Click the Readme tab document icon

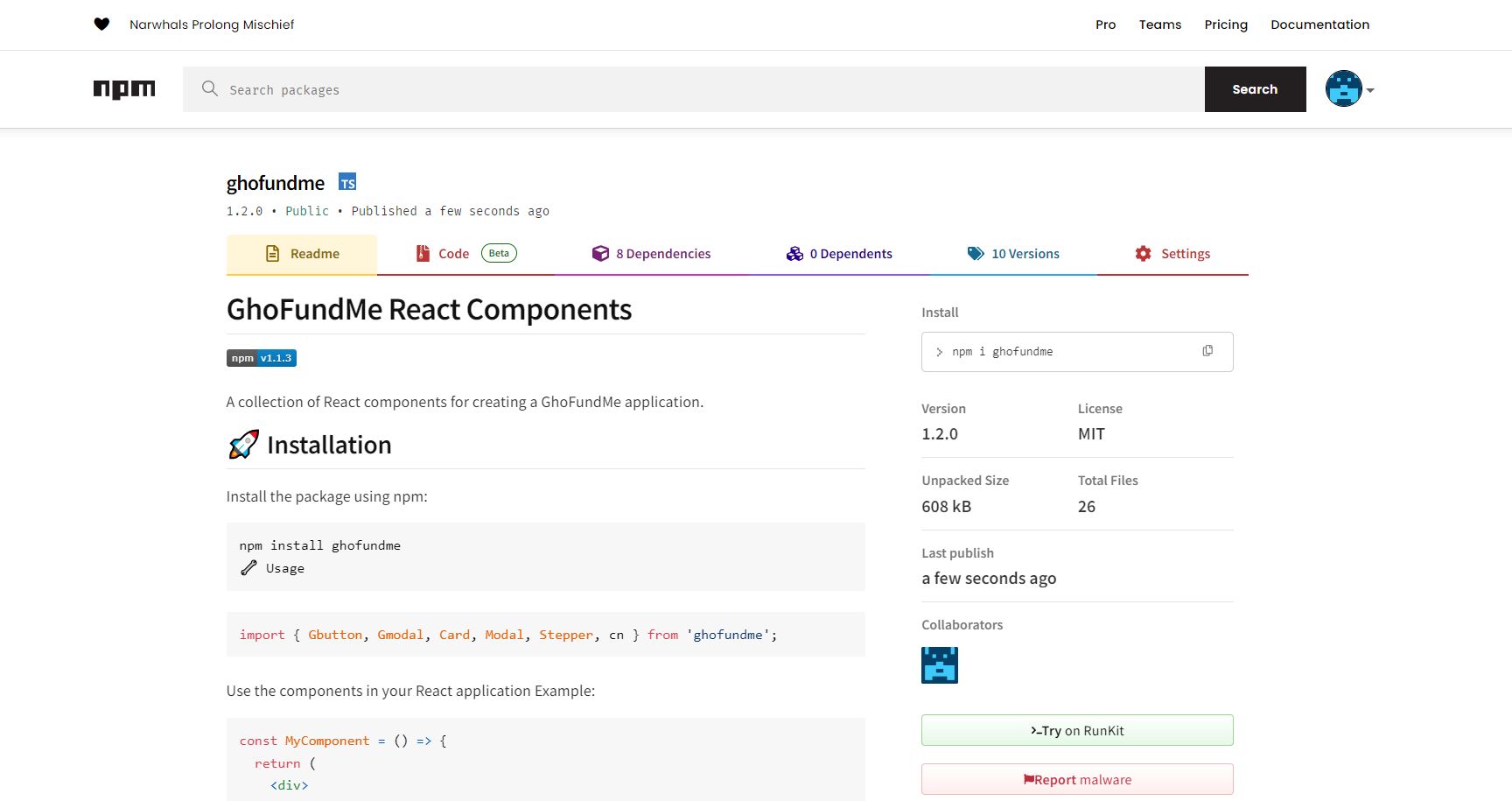[x=272, y=254]
